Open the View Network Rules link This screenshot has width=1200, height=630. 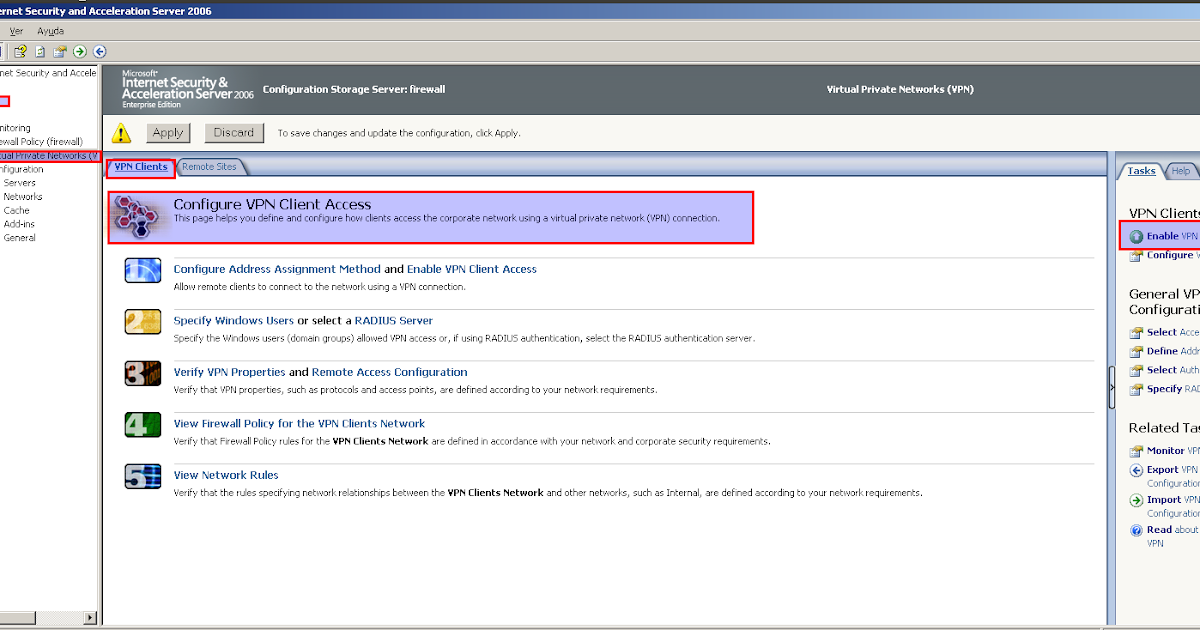tap(226, 475)
